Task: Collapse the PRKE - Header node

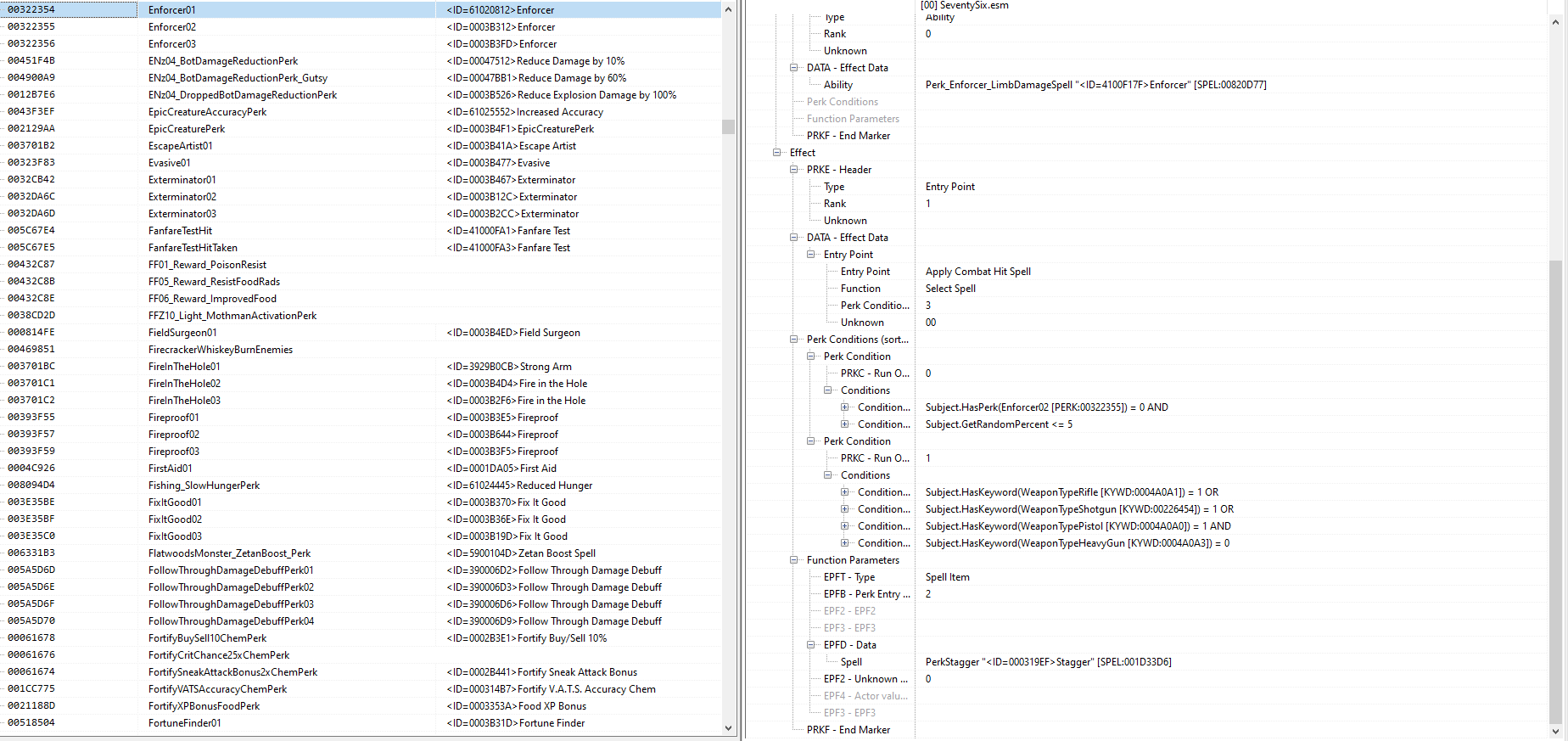Action: pyautogui.click(x=793, y=170)
